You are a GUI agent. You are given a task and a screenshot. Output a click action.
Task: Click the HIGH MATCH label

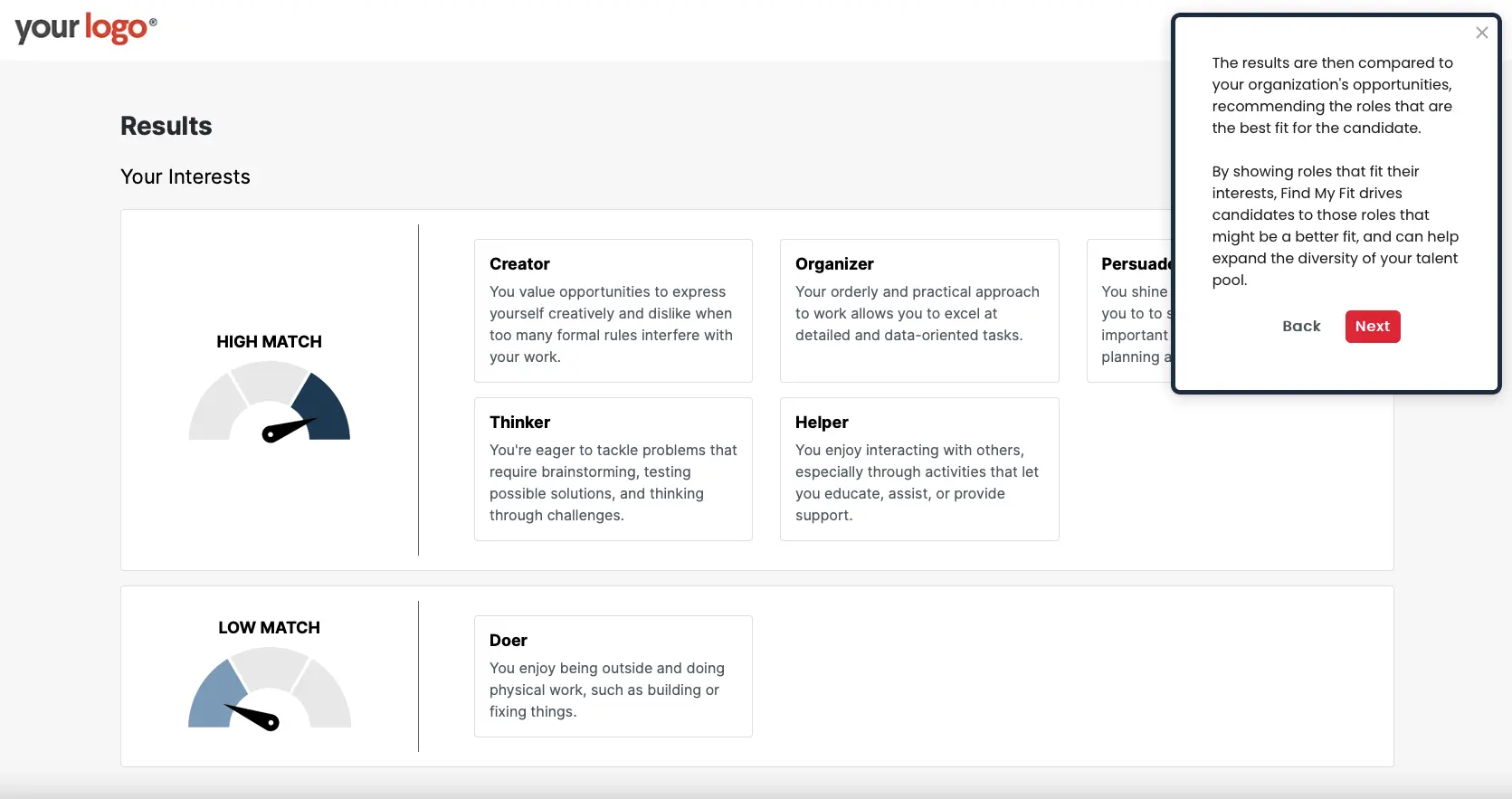pyautogui.click(x=269, y=342)
